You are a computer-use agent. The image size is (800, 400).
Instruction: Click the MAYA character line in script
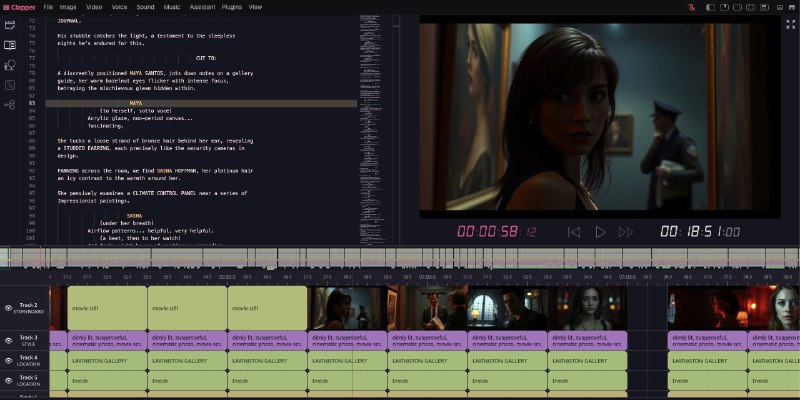pos(135,103)
